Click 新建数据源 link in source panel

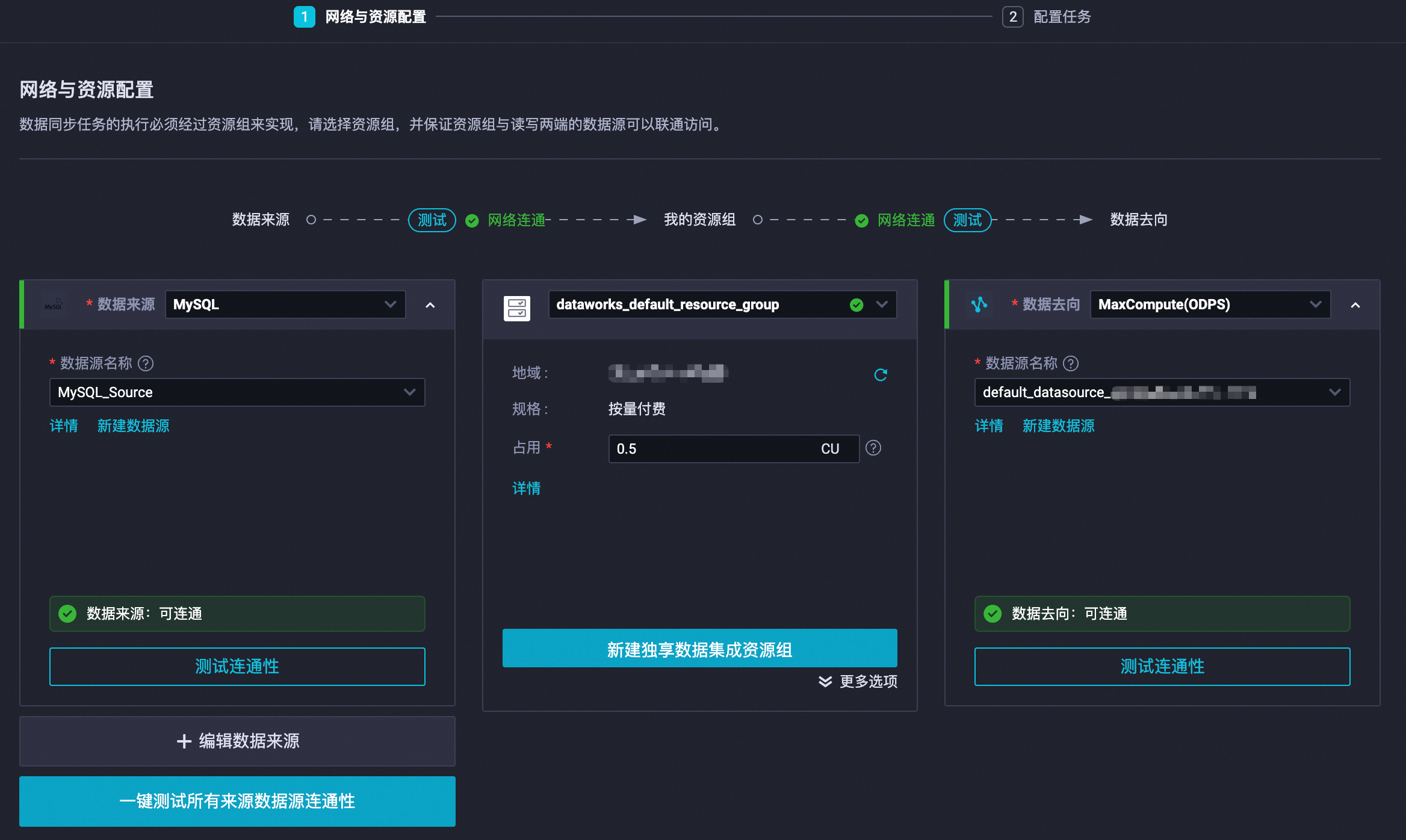pos(134,426)
